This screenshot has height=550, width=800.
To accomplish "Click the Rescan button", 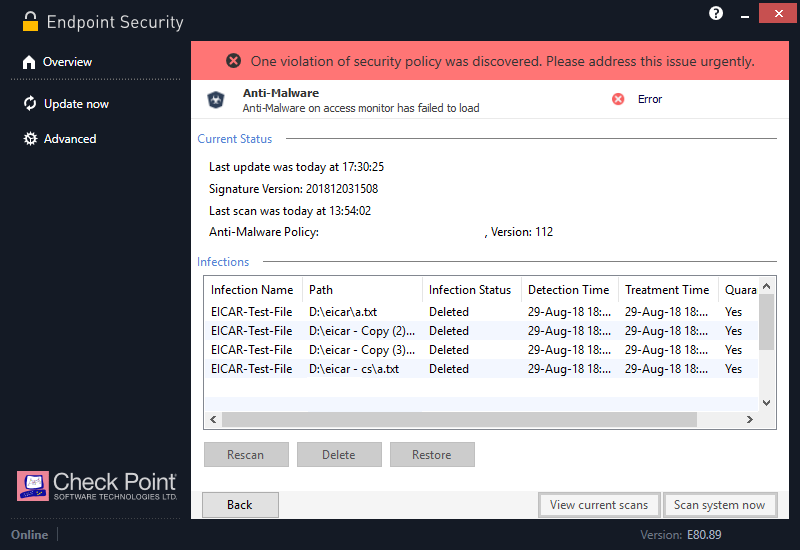I will [x=246, y=455].
